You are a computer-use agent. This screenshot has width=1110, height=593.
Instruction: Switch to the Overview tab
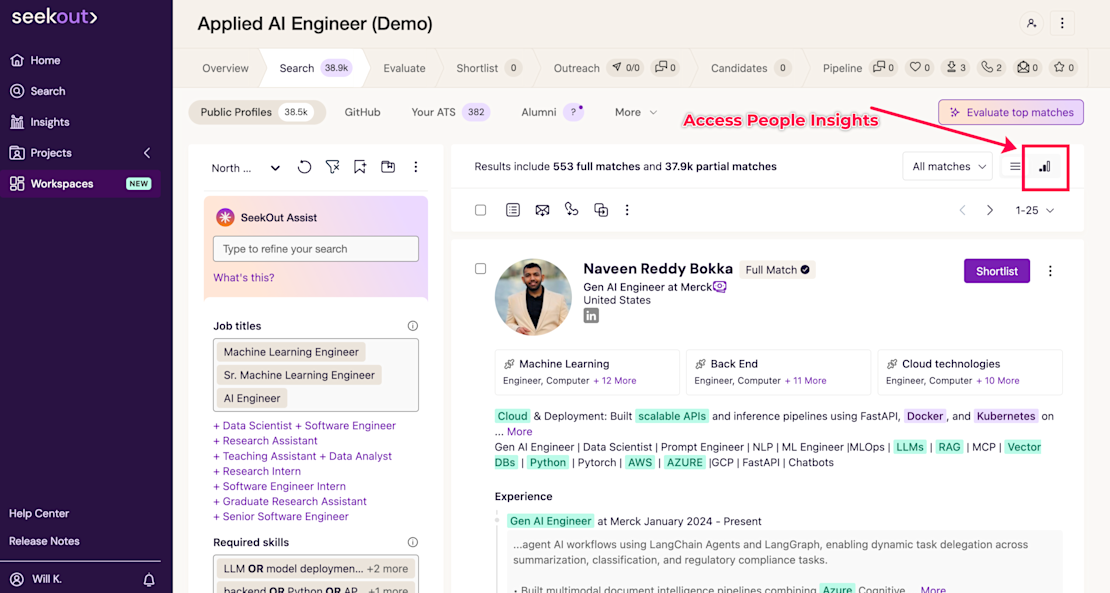click(225, 68)
